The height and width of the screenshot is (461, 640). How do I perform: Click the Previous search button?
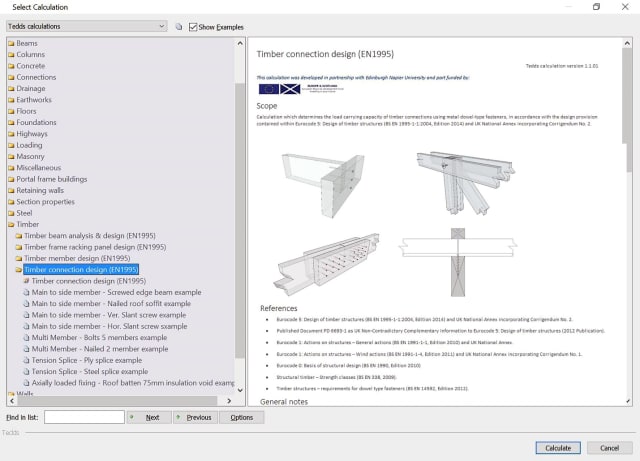coord(195,417)
